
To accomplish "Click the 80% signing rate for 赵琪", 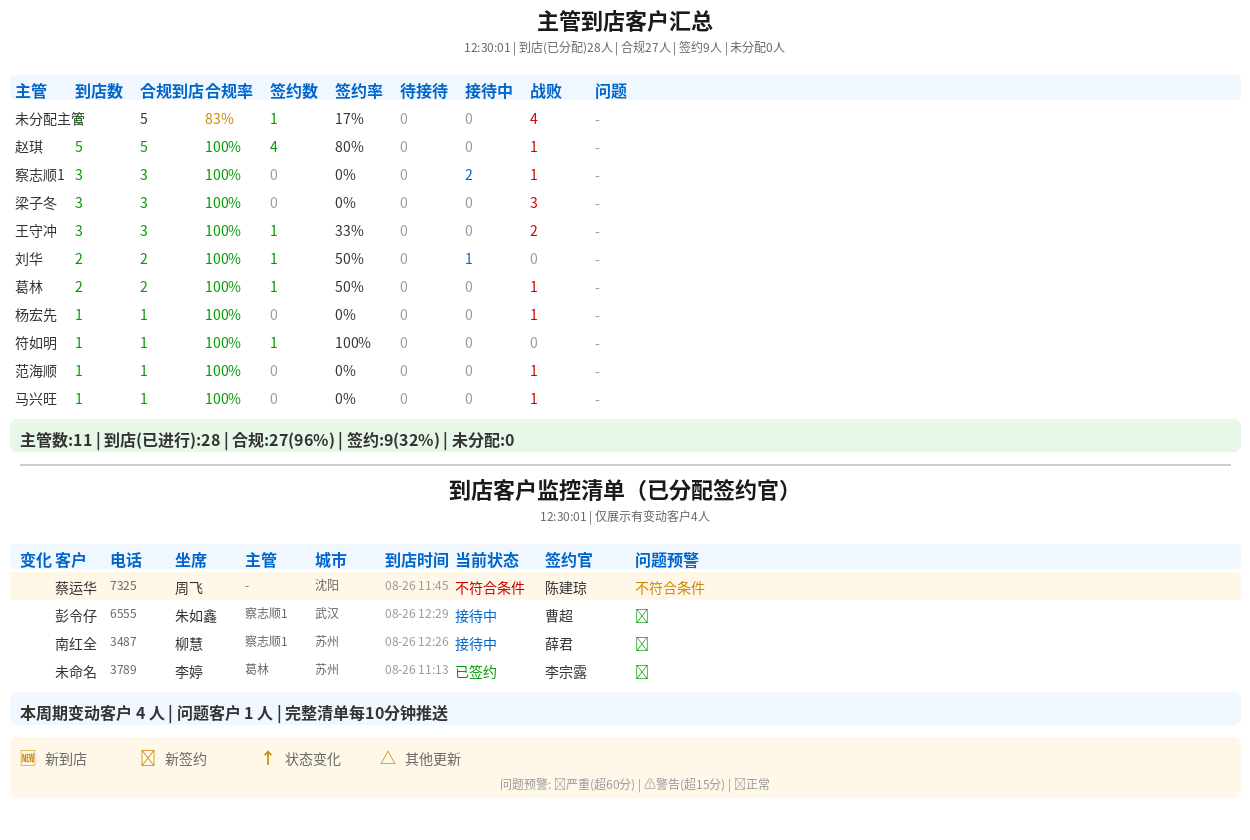I will click(x=349, y=147).
